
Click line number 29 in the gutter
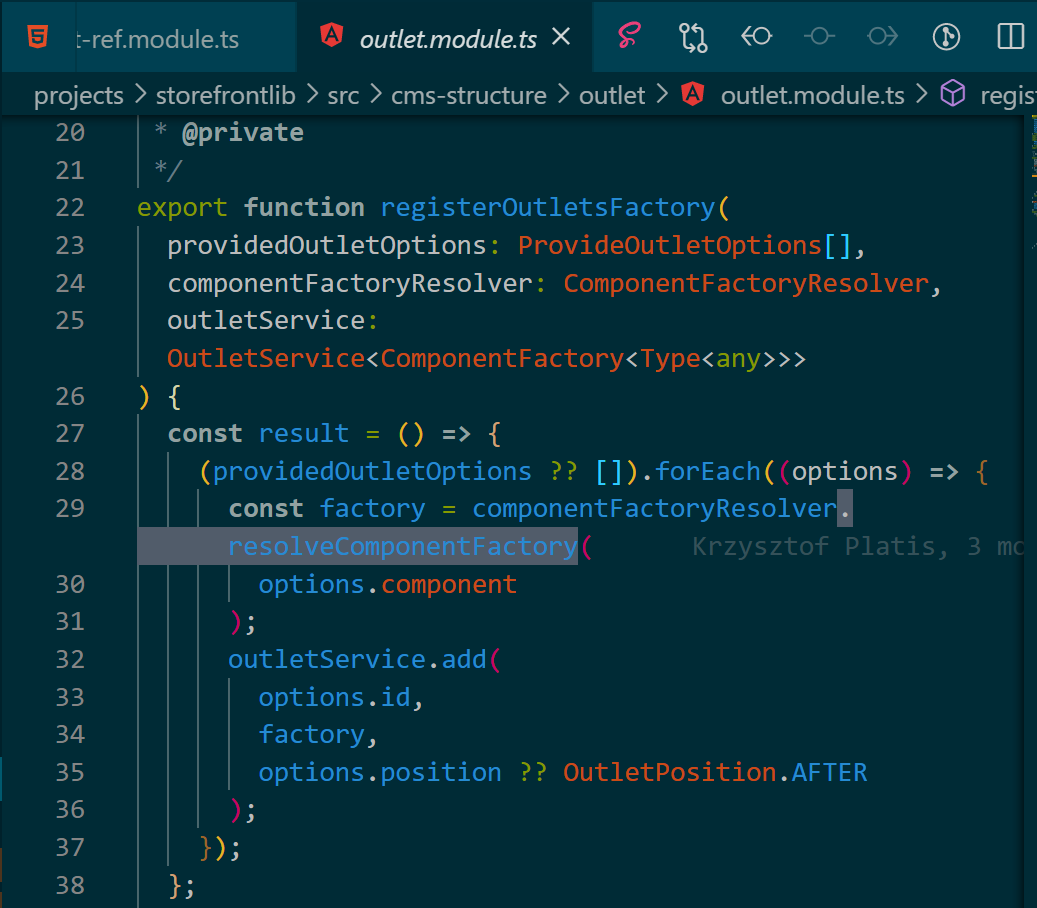click(70, 509)
